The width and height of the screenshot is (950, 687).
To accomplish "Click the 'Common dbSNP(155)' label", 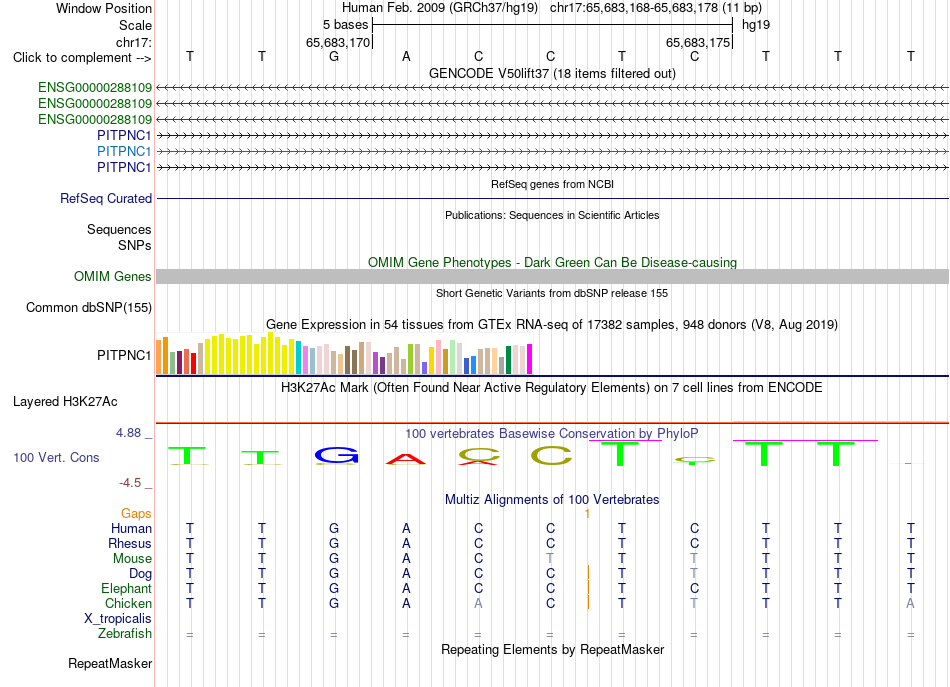I will (88, 308).
